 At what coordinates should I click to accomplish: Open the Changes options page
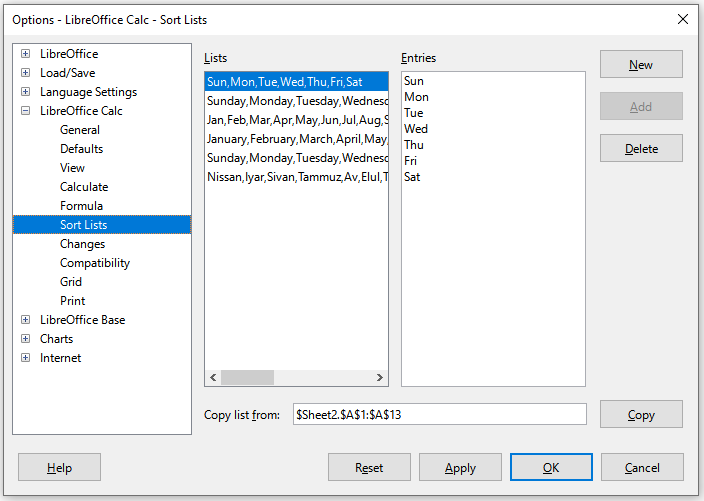tap(82, 244)
